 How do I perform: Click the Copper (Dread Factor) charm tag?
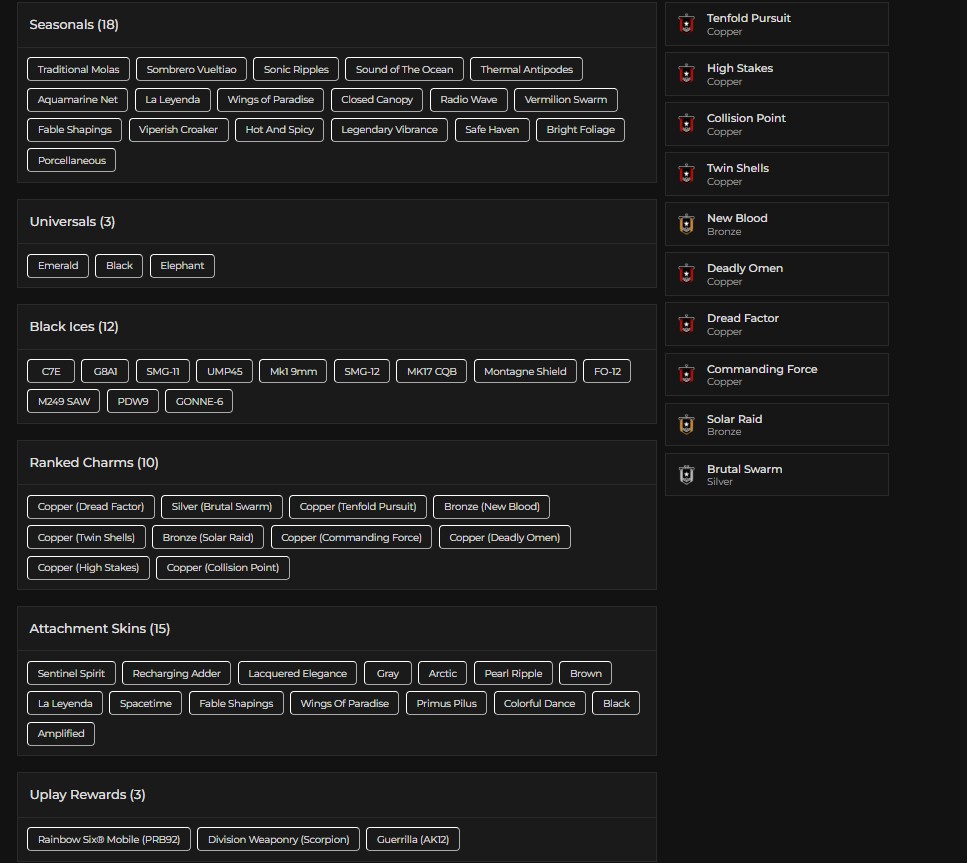coord(91,507)
